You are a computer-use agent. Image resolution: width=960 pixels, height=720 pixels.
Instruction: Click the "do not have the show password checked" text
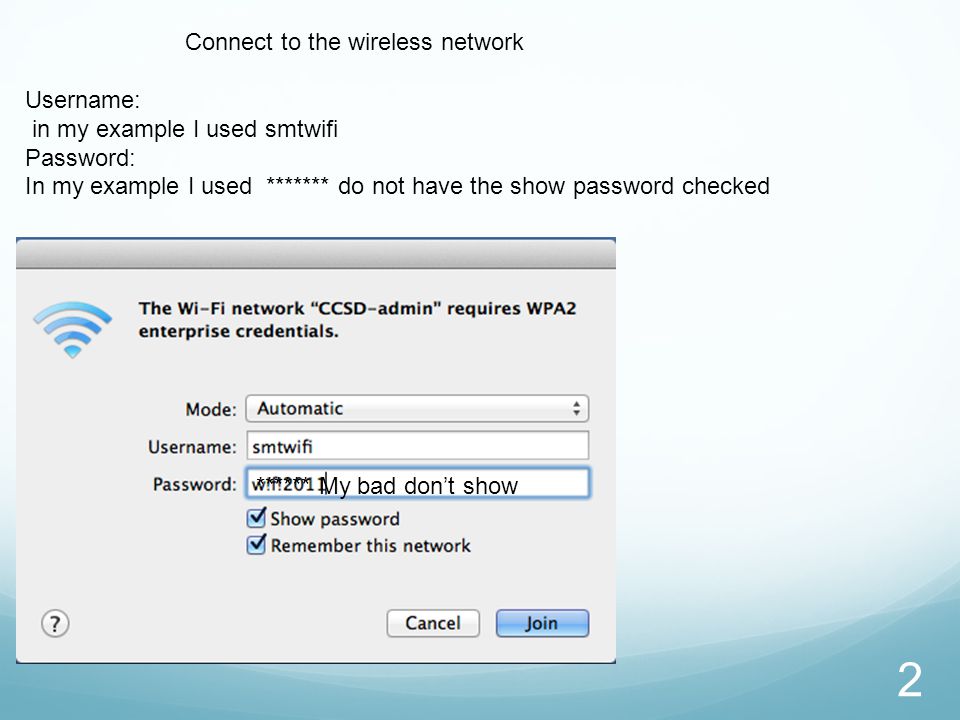(553, 186)
